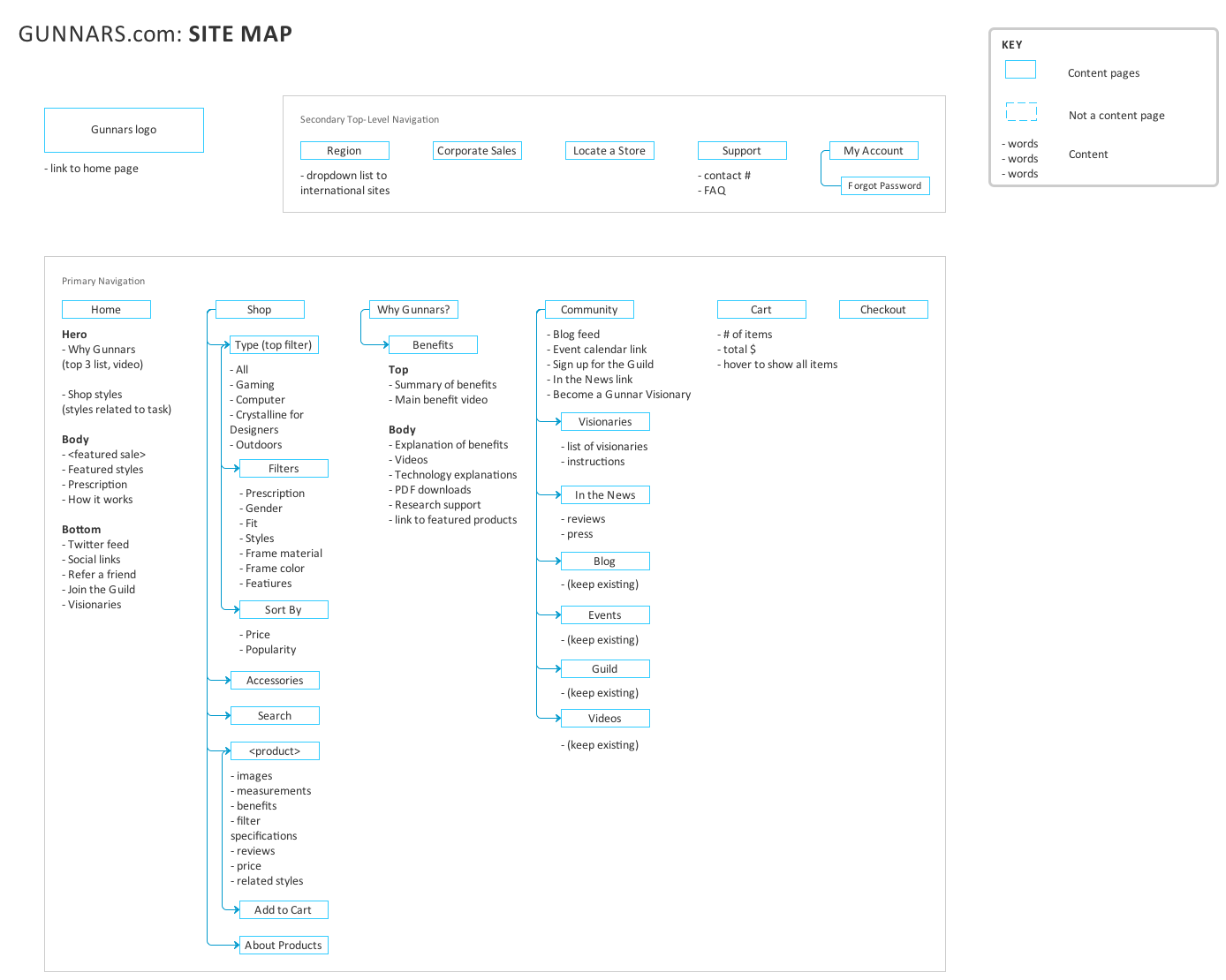Image resolution: width=1226 pixels, height=980 pixels.
Task: Open the Region dropdown box
Action: coord(344,150)
